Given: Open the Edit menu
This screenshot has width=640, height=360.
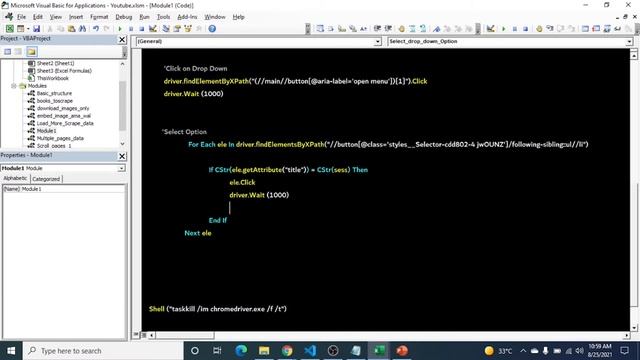Looking at the screenshot, I should 38,17.
